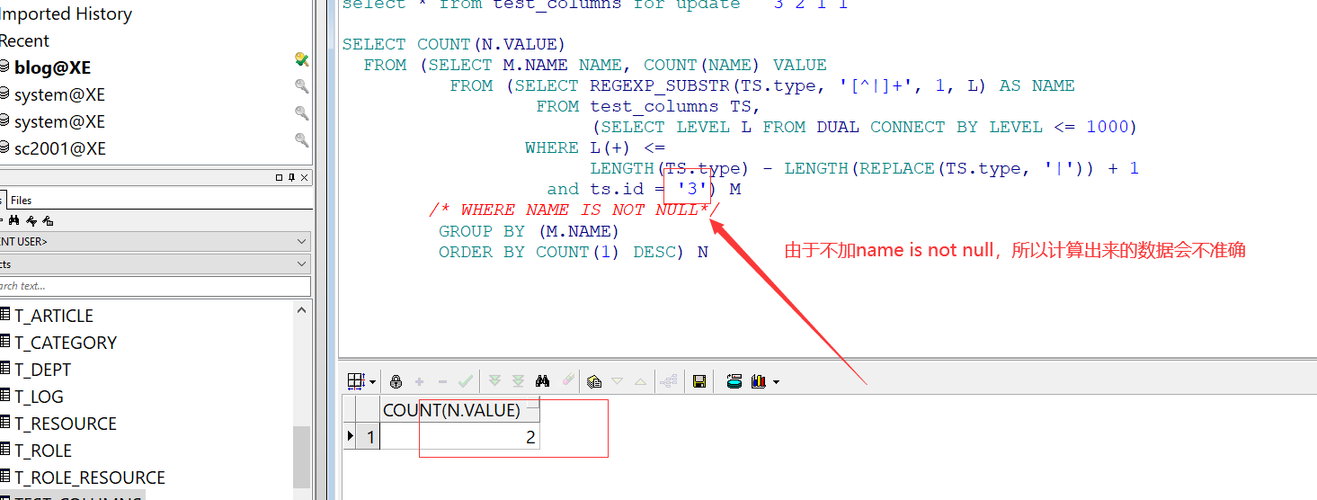Click the delete record minus icon
This screenshot has height=500, width=1317.
[x=442, y=381]
